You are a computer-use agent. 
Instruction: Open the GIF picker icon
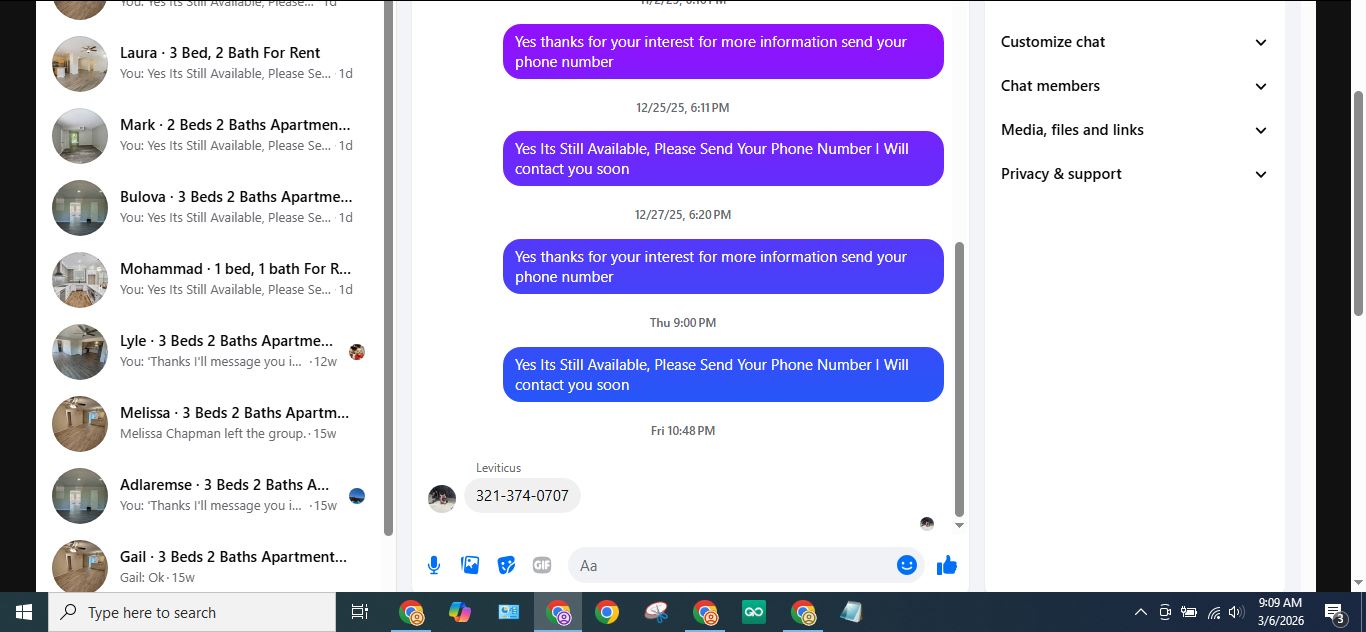[542, 565]
